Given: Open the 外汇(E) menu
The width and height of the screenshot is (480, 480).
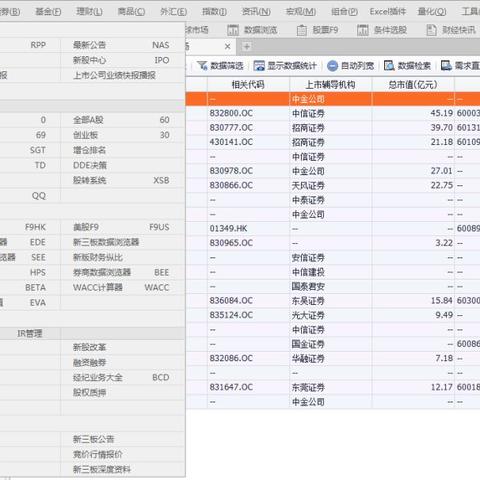Looking at the screenshot, I should click(x=173, y=12).
